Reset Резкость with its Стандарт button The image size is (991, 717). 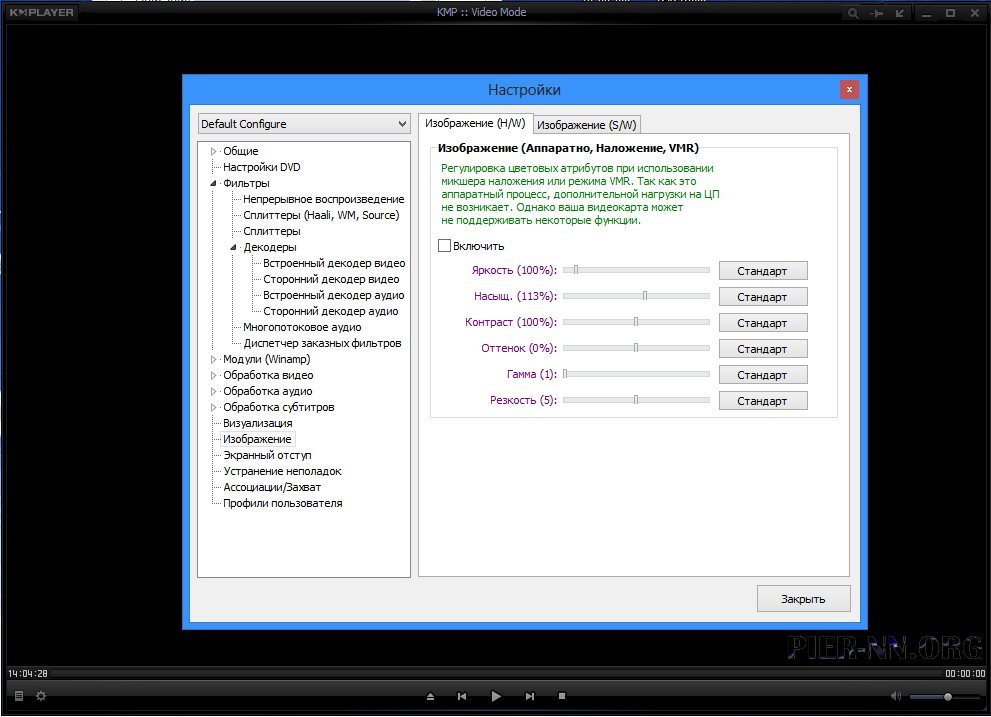coord(763,400)
